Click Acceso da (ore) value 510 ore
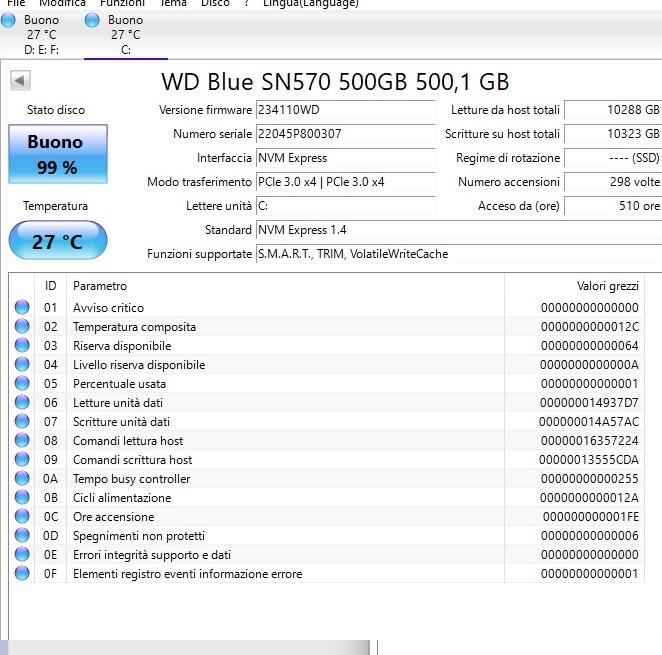 pyautogui.click(x=613, y=206)
